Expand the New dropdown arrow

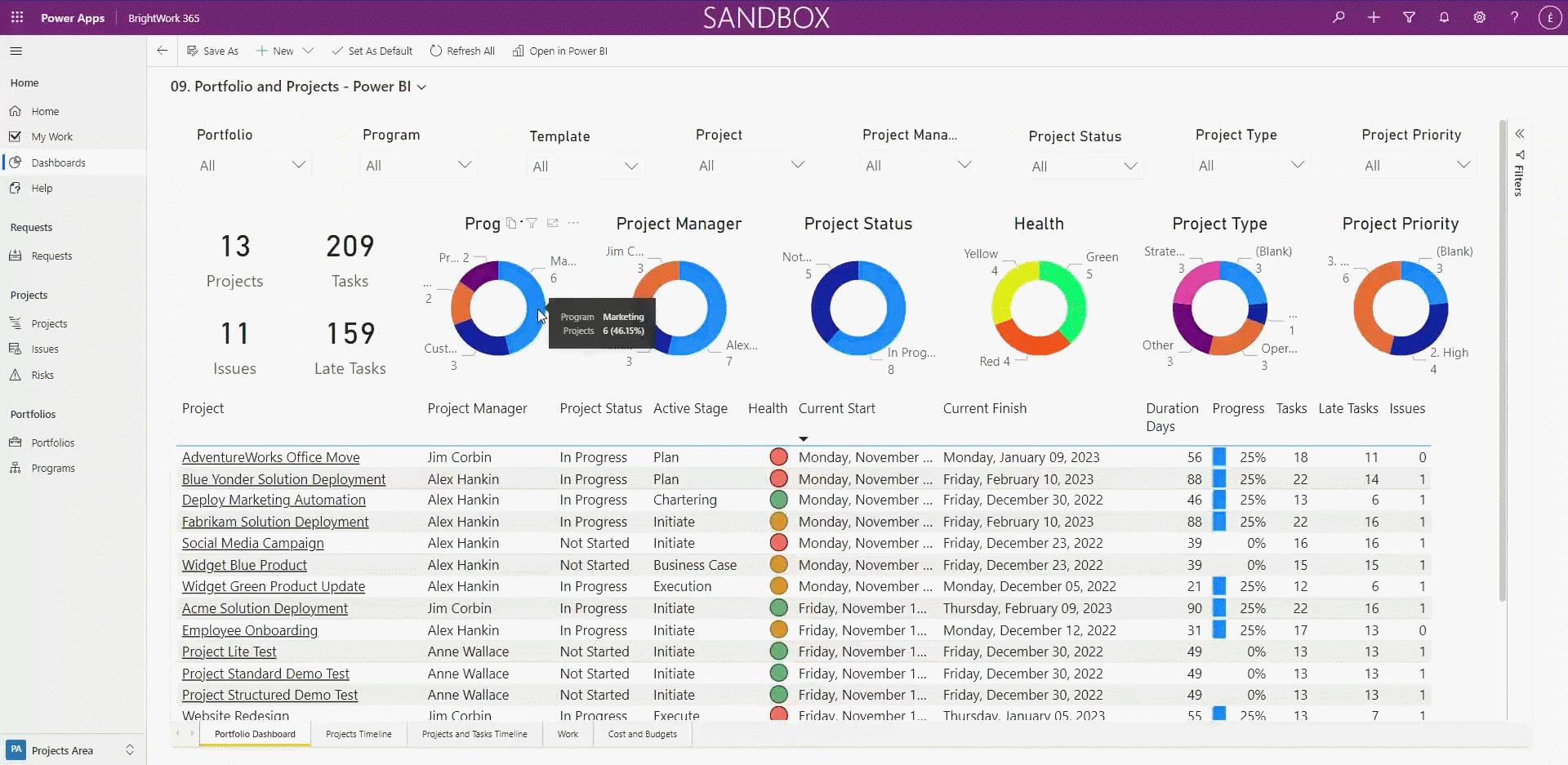click(x=308, y=51)
